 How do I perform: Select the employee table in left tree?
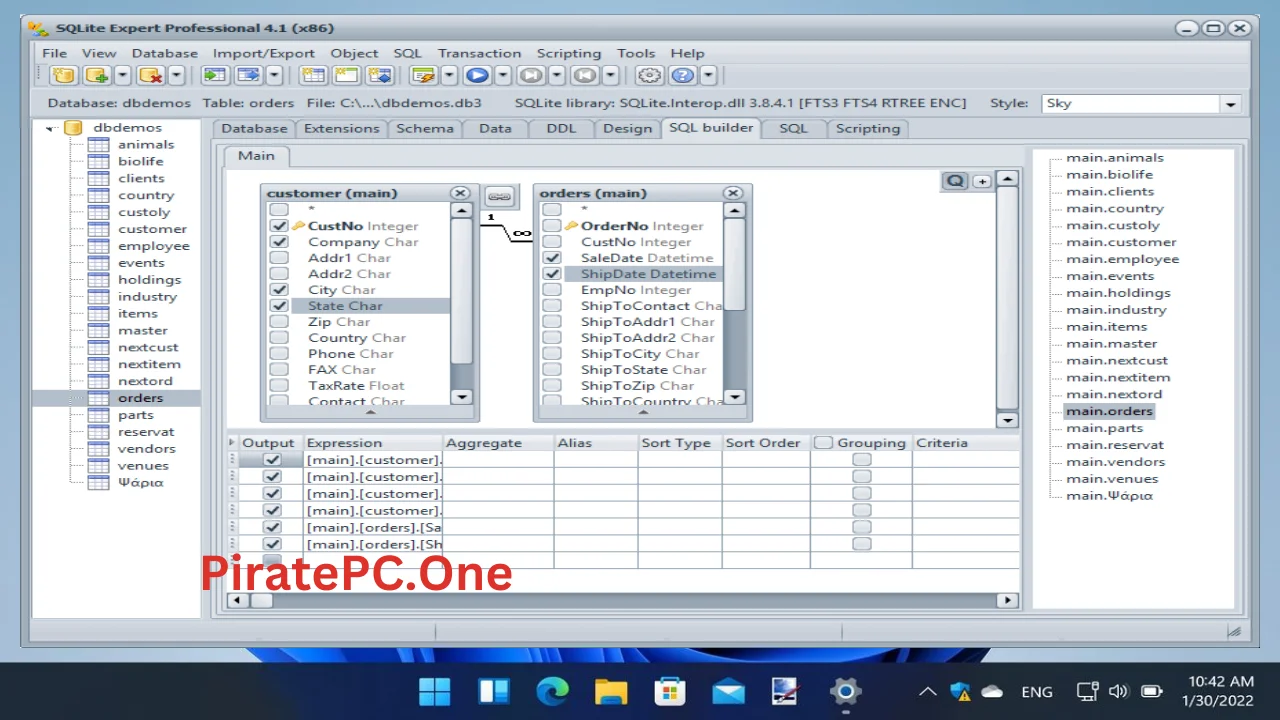coord(153,246)
